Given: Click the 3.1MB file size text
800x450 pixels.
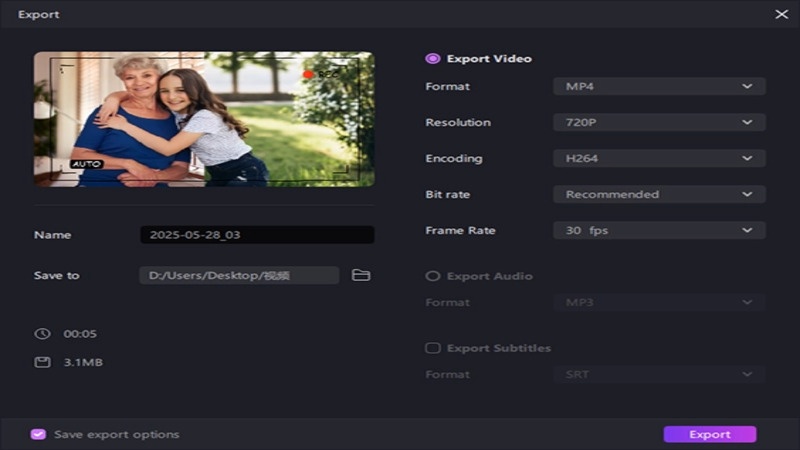Looking at the screenshot, I should 83,362.
